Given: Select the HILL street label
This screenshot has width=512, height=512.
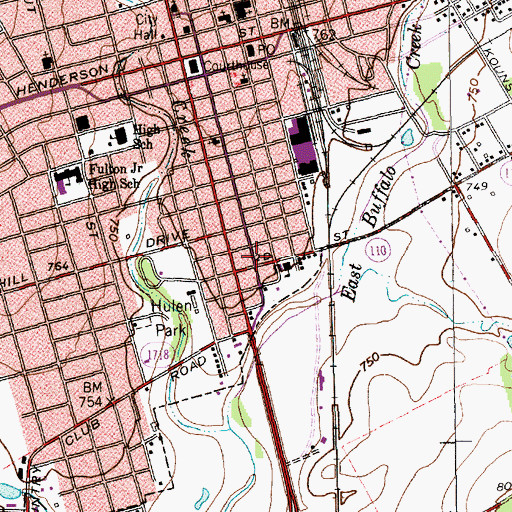Looking at the screenshot, I should coord(14,279).
